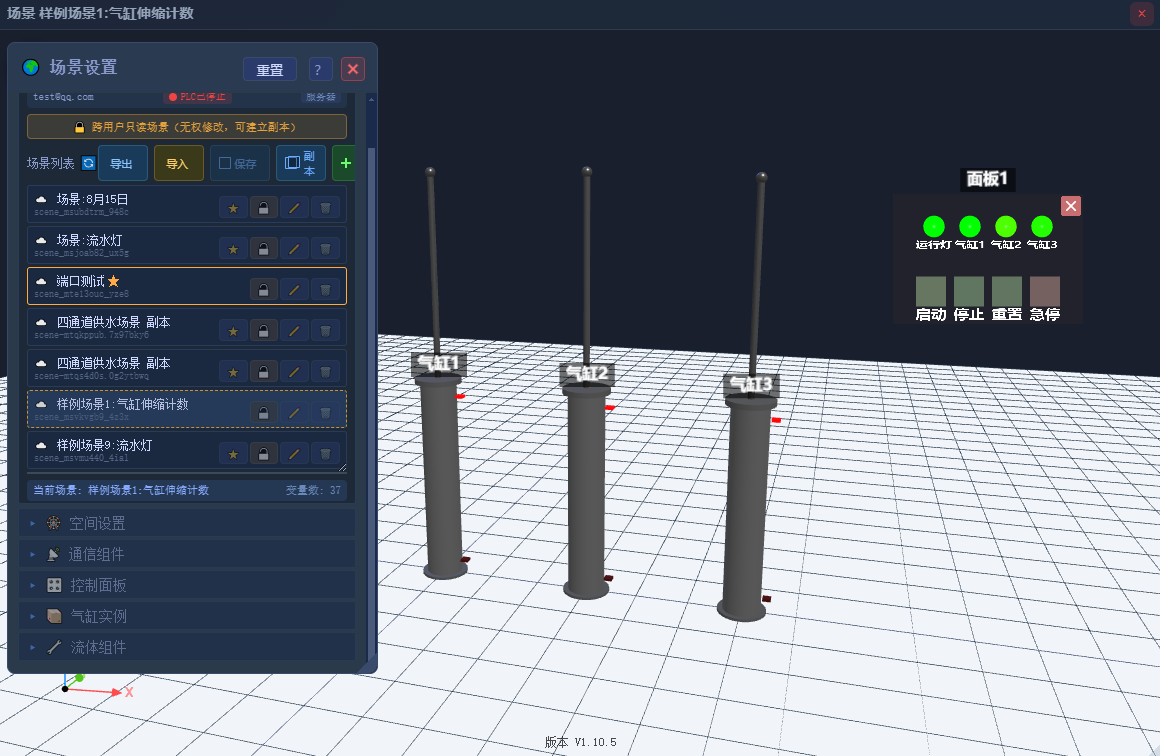Create a copy with the 副本 button
The image size is (1160, 756).
click(x=300, y=163)
